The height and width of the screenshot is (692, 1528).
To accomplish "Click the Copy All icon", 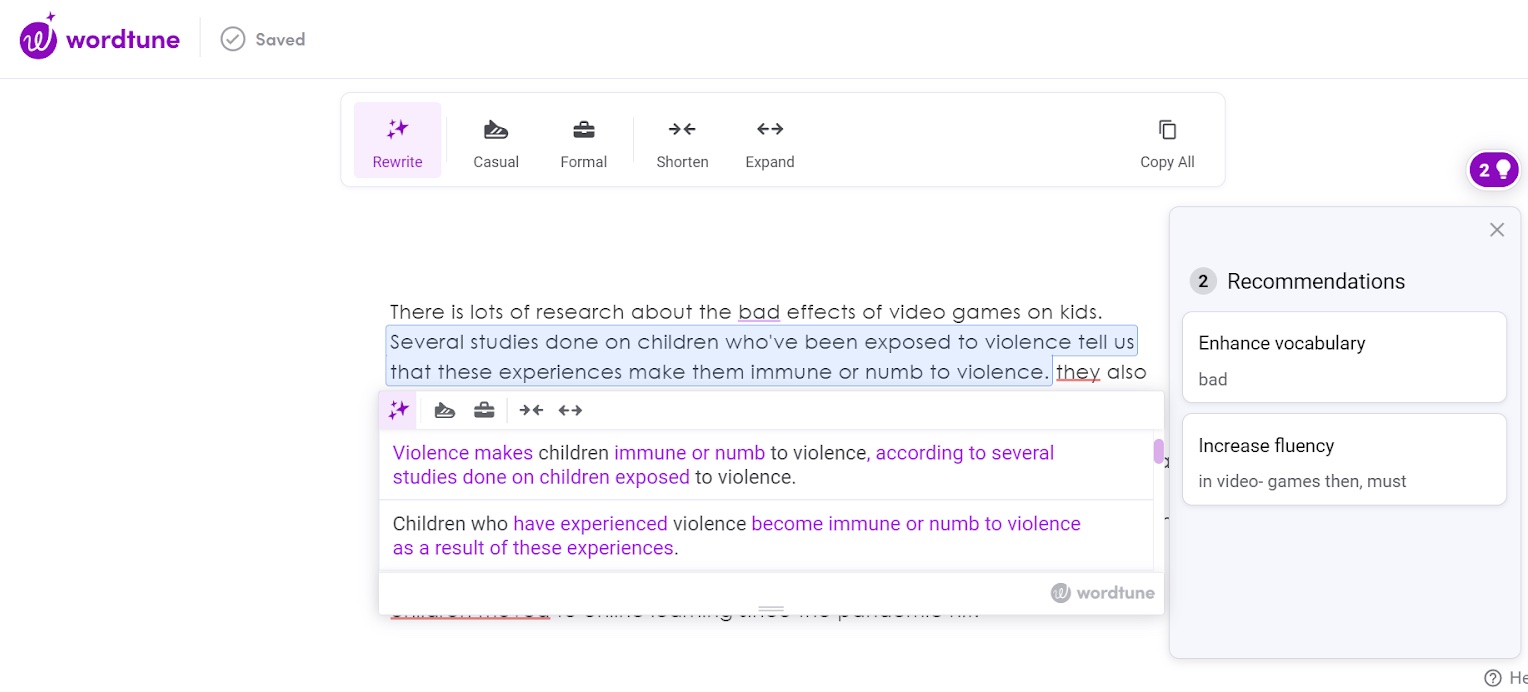I will coord(1167,140).
